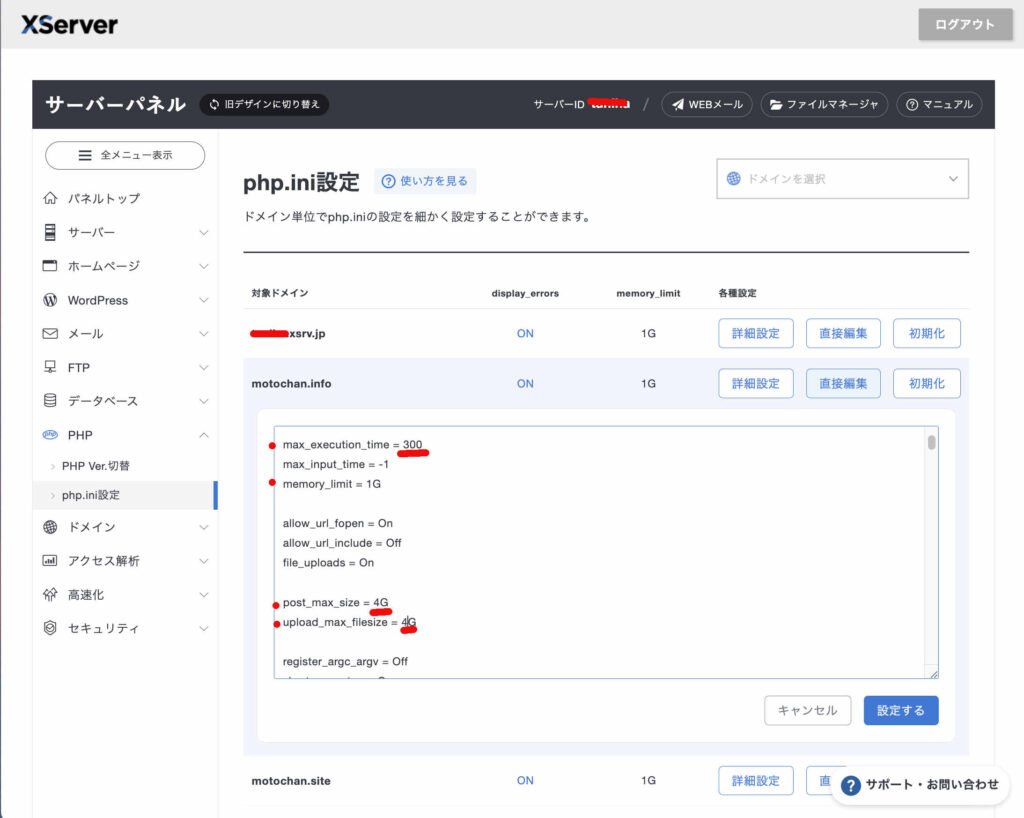Click the refresh icon in 旧デザインに切り替え

[x=214, y=104]
